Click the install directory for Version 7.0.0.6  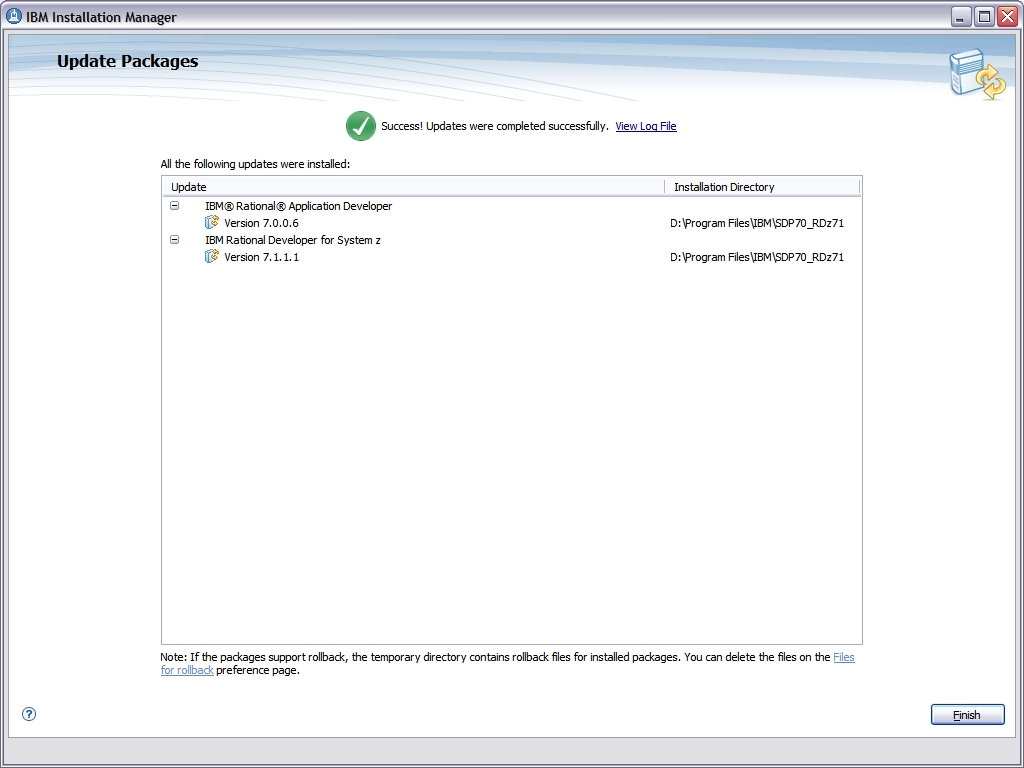757,223
